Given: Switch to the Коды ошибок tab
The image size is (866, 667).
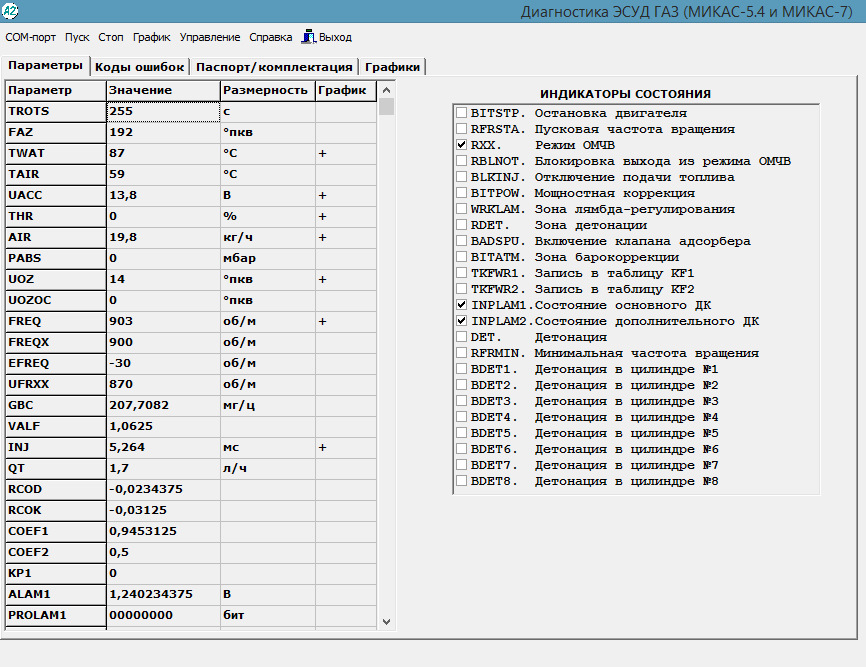Looking at the screenshot, I should [x=139, y=67].
